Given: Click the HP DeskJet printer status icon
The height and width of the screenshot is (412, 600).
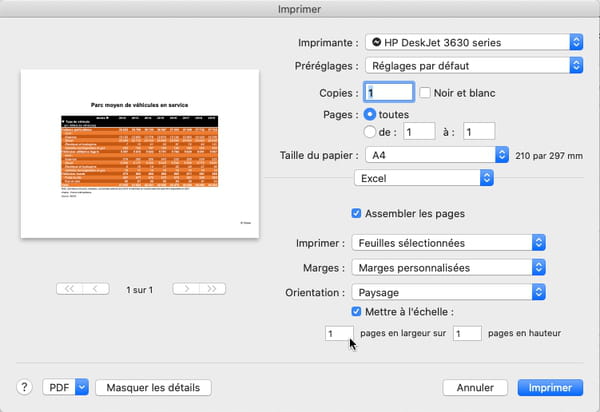Looking at the screenshot, I should tap(377, 42).
